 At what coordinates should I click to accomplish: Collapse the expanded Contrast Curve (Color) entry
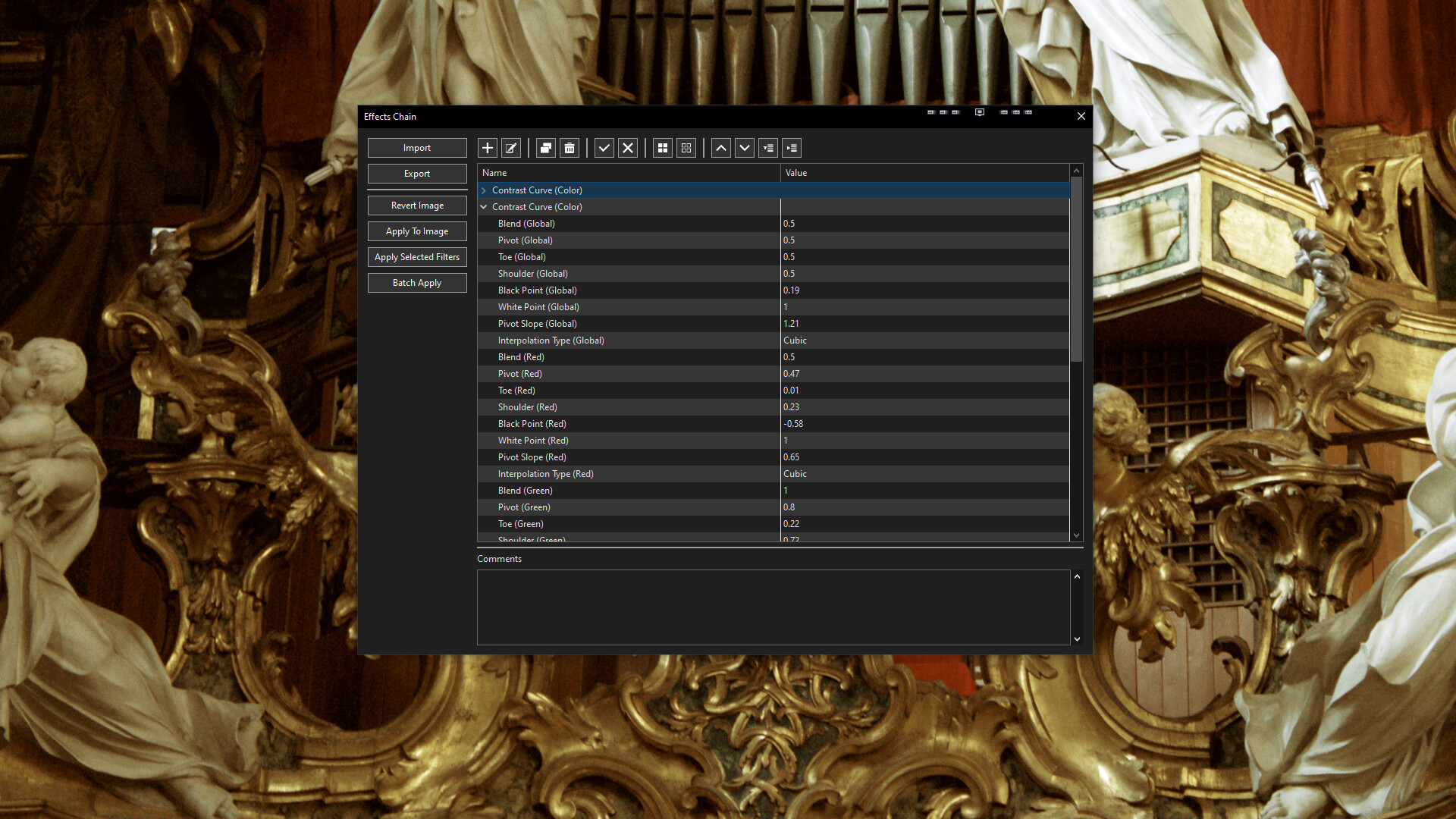(484, 207)
